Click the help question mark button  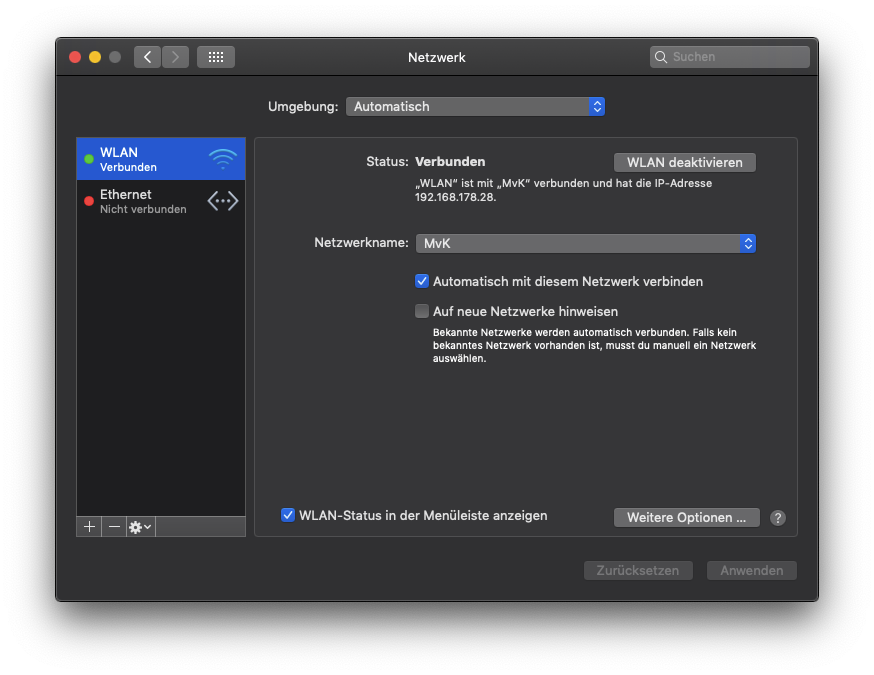(x=778, y=518)
